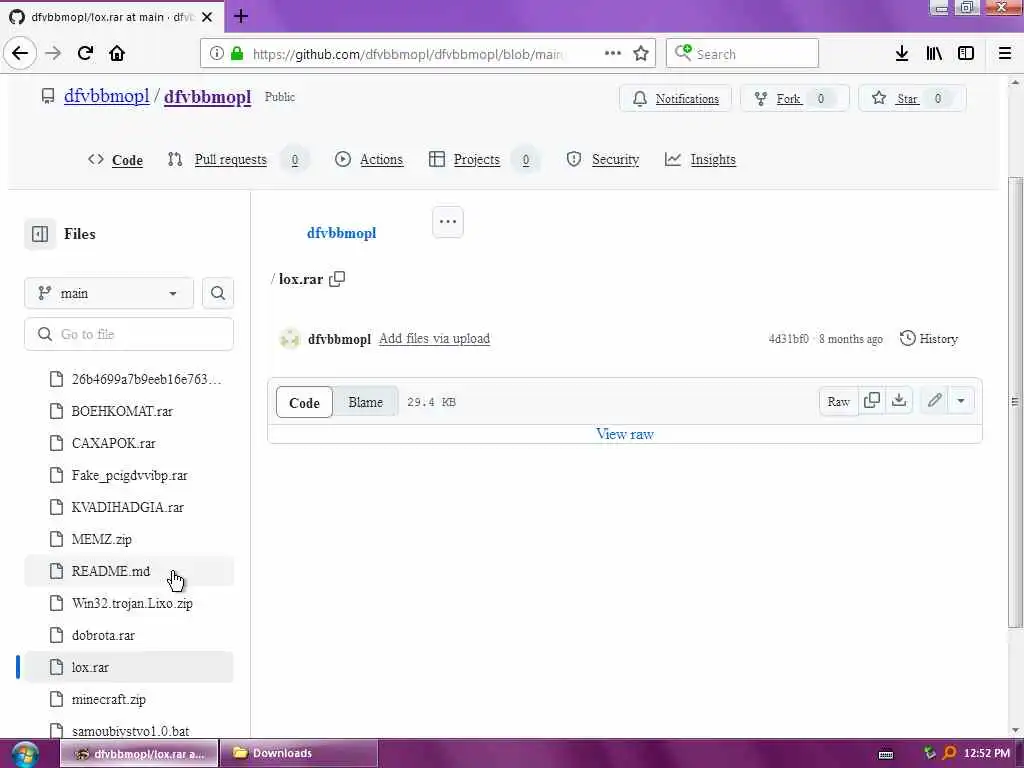Screen dimensions: 1024x768
Task: Open the page actions three-dot menu in the address bar
Action: pyautogui.click(x=613, y=54)
